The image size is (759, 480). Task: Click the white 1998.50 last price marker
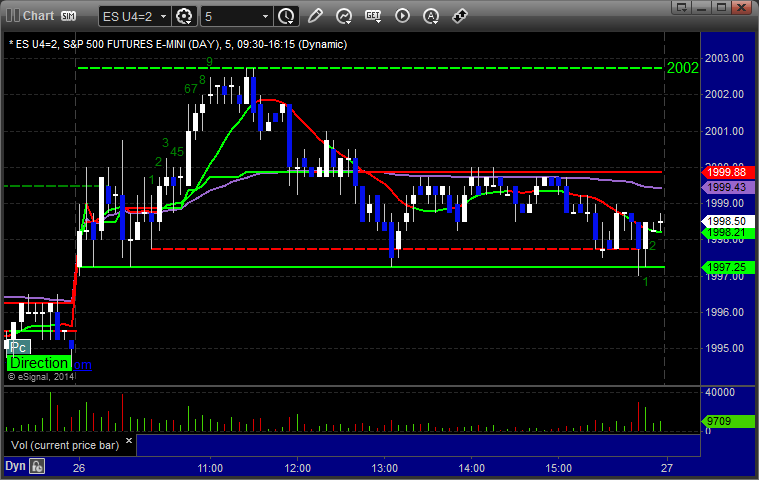728,221
